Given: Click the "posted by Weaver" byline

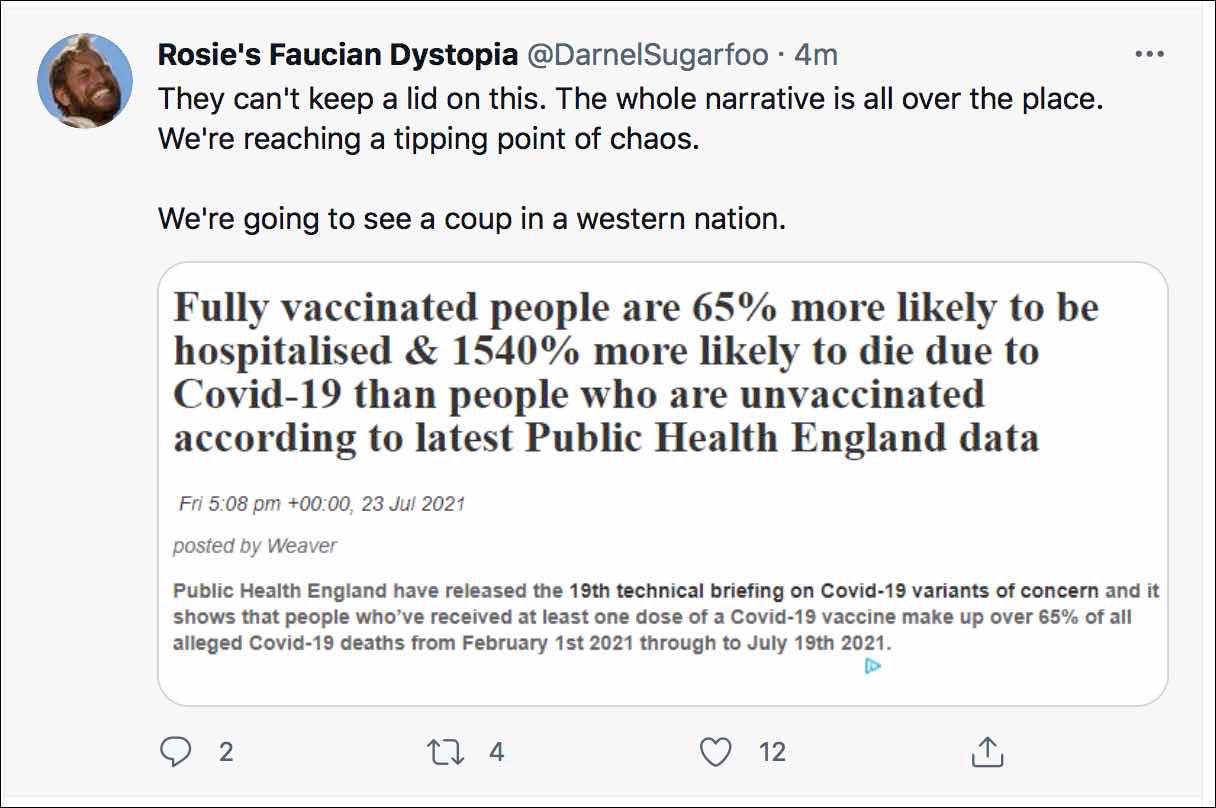Looking at the screenshot, I should [255, 546].
